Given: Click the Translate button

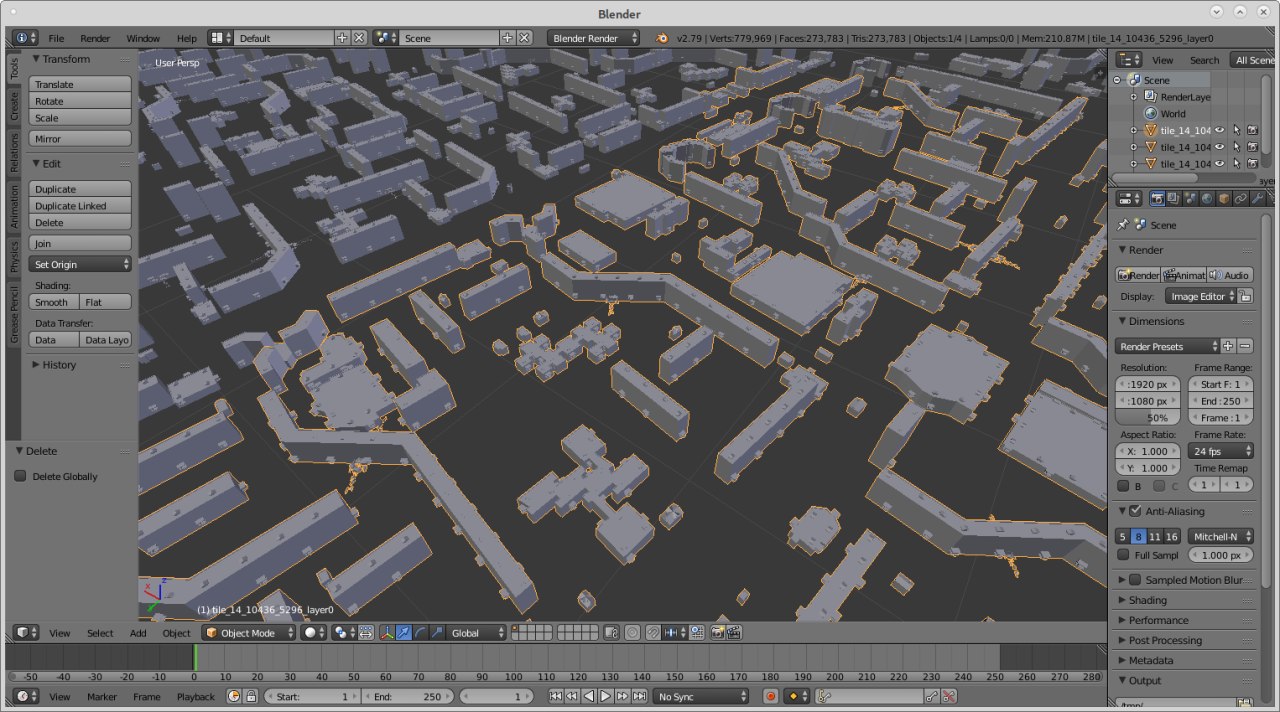Looking at the screenshot, I should point(80,84).
